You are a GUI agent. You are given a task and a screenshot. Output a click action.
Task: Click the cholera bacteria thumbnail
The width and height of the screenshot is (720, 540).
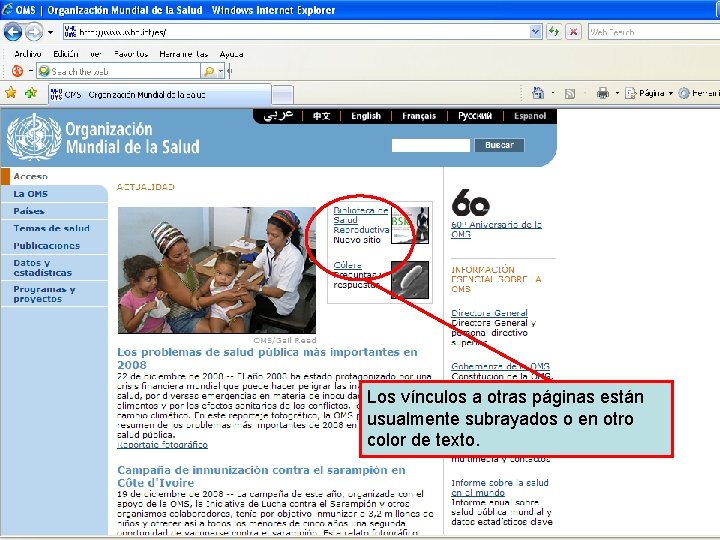click(410, 280)
